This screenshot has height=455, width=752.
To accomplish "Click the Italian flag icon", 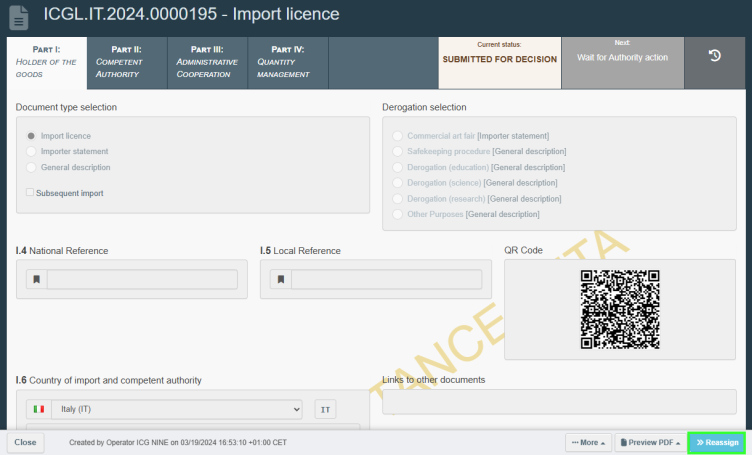I will point(39,409).
